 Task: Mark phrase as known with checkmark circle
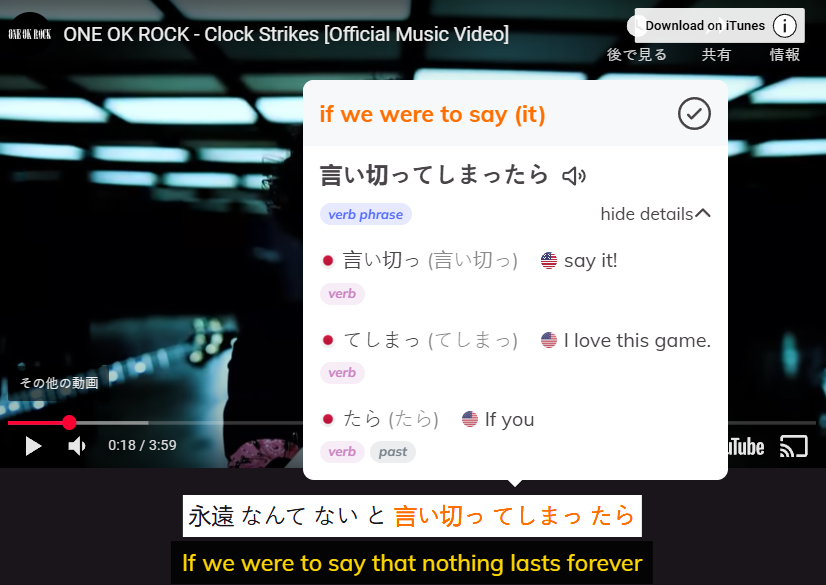click(694, 113)
